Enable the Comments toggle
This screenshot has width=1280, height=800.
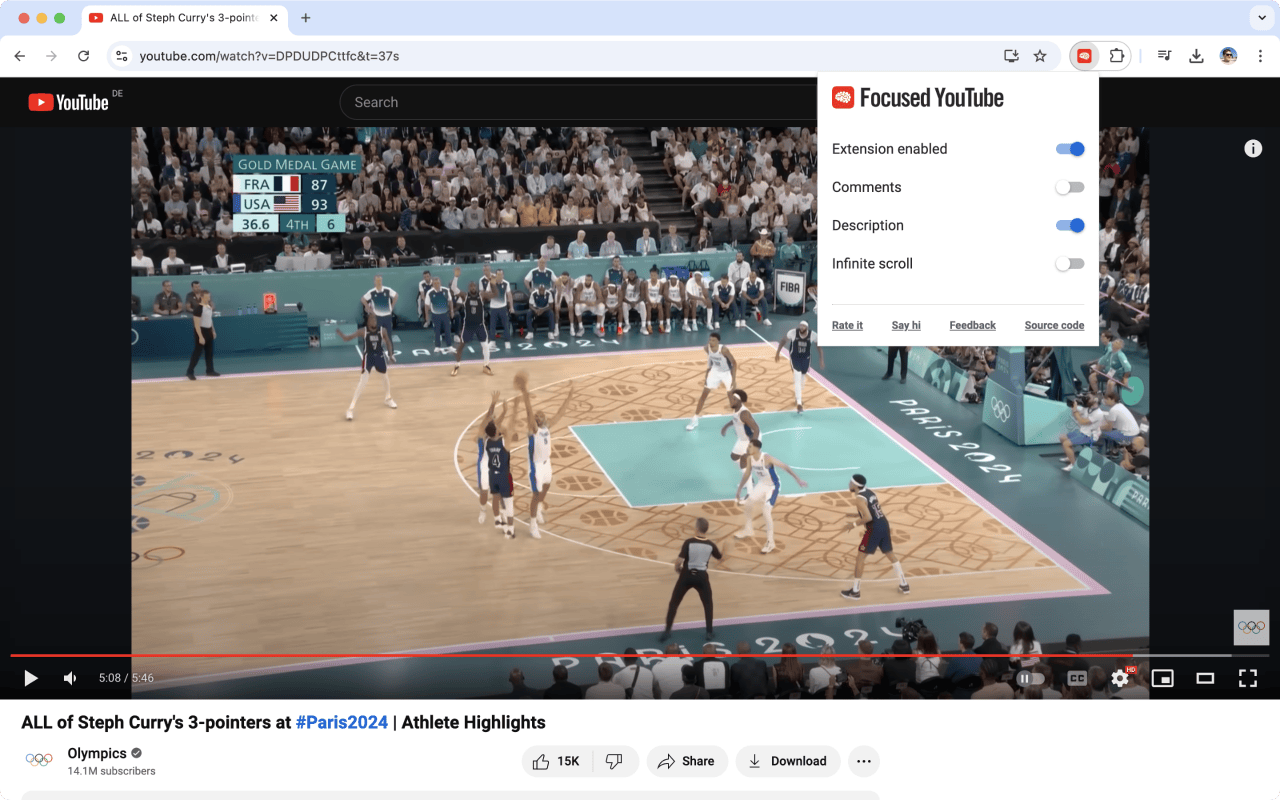(1069, 187)
